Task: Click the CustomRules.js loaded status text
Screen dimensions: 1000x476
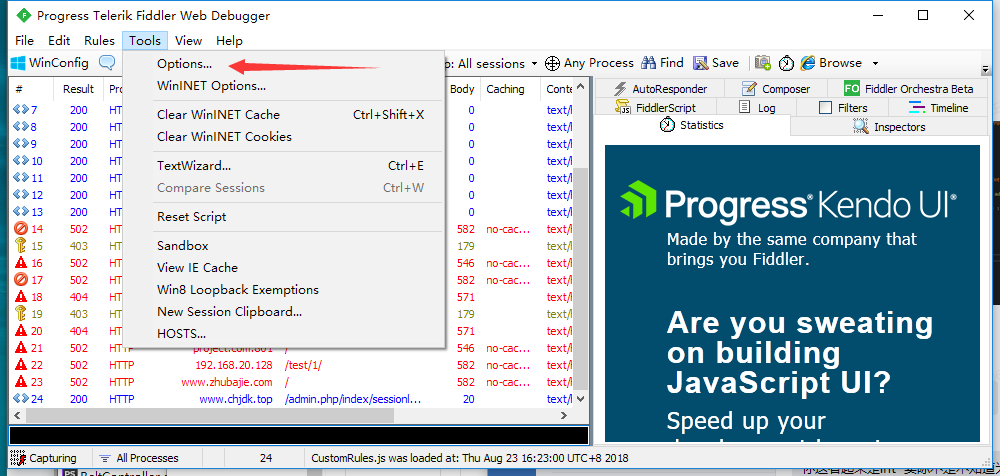Action: click(470, 458)
